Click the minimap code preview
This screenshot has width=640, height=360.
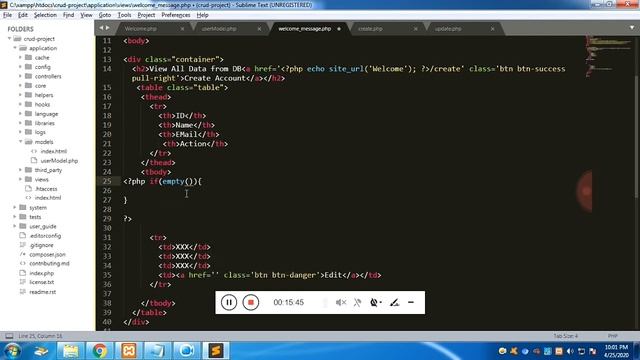click(608, 56)
